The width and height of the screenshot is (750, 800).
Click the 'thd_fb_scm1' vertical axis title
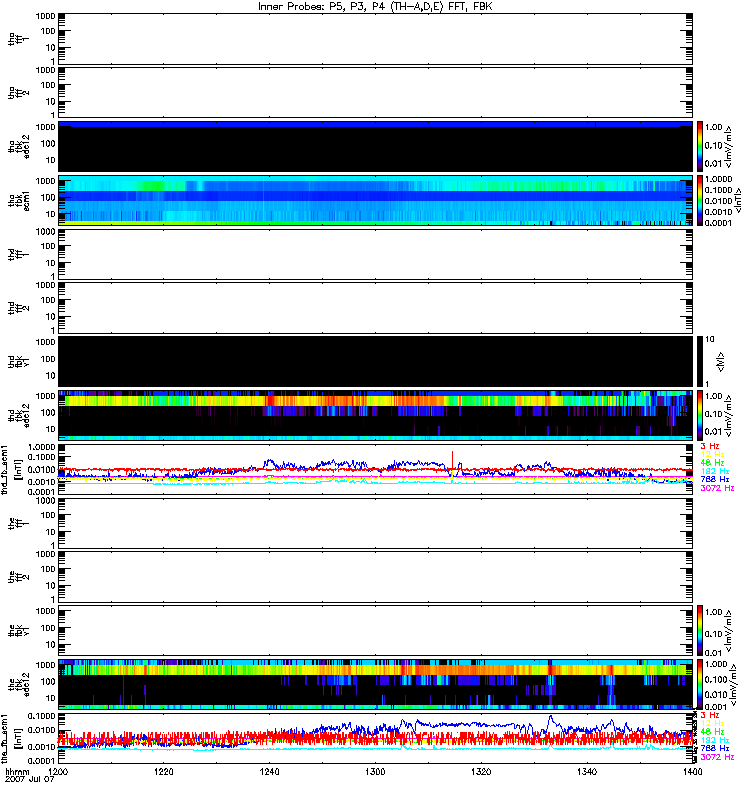(5, 469)
